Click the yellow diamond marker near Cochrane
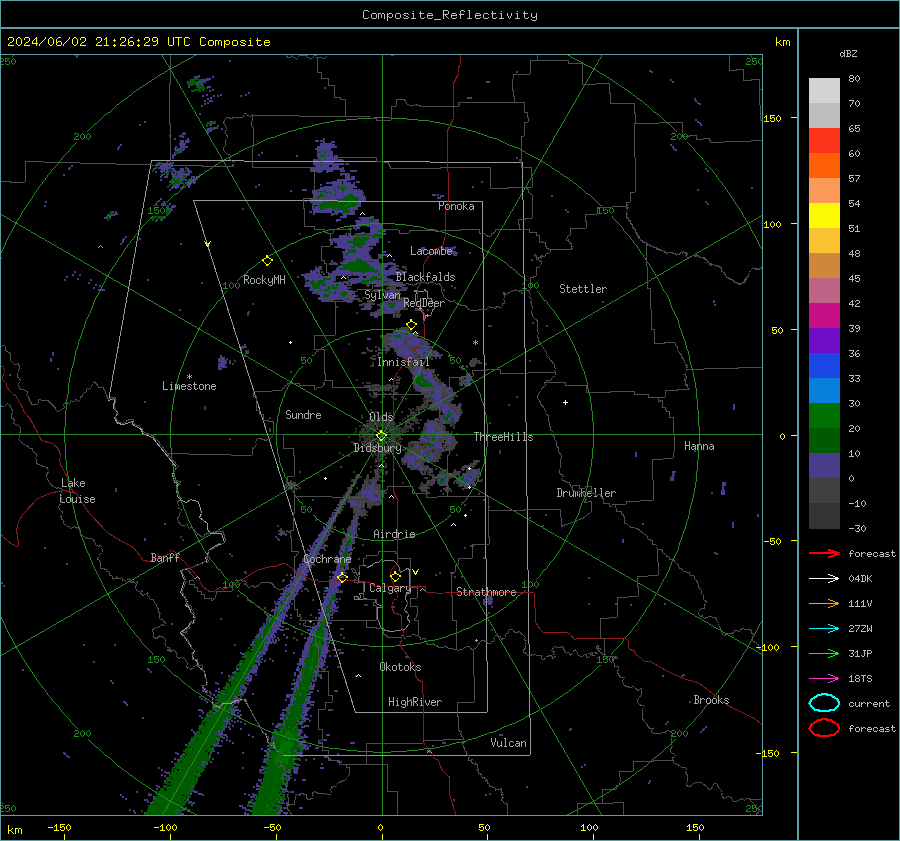 tap(342, 577)
